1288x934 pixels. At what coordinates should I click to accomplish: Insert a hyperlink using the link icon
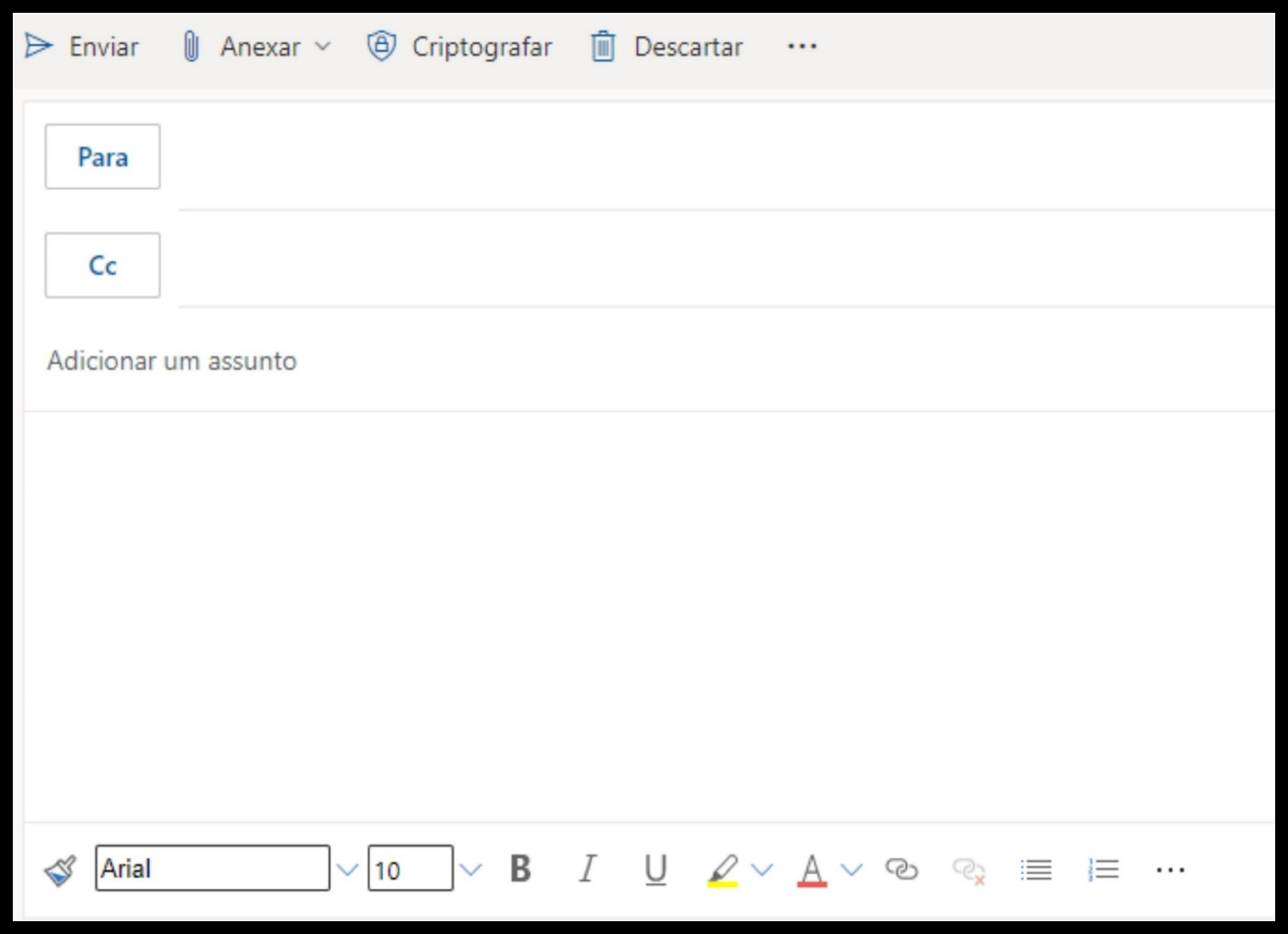[x=900, y=869]
